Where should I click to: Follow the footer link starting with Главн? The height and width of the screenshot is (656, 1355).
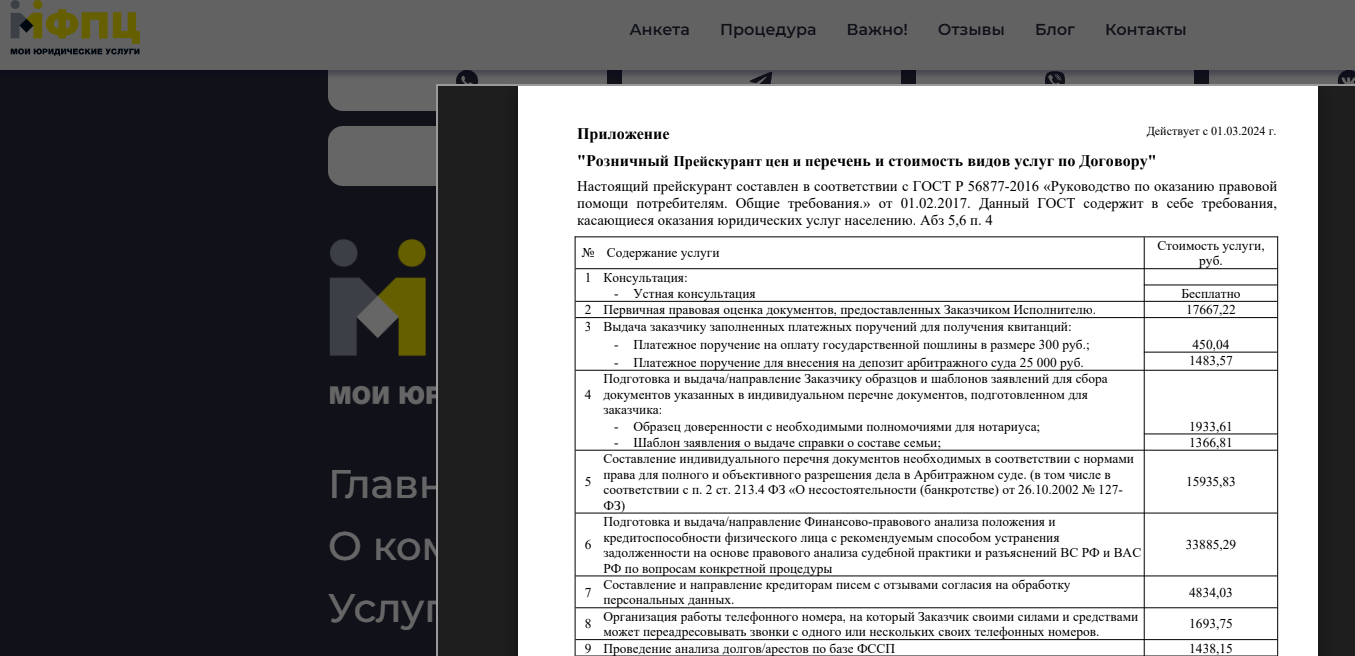[383, 485]
